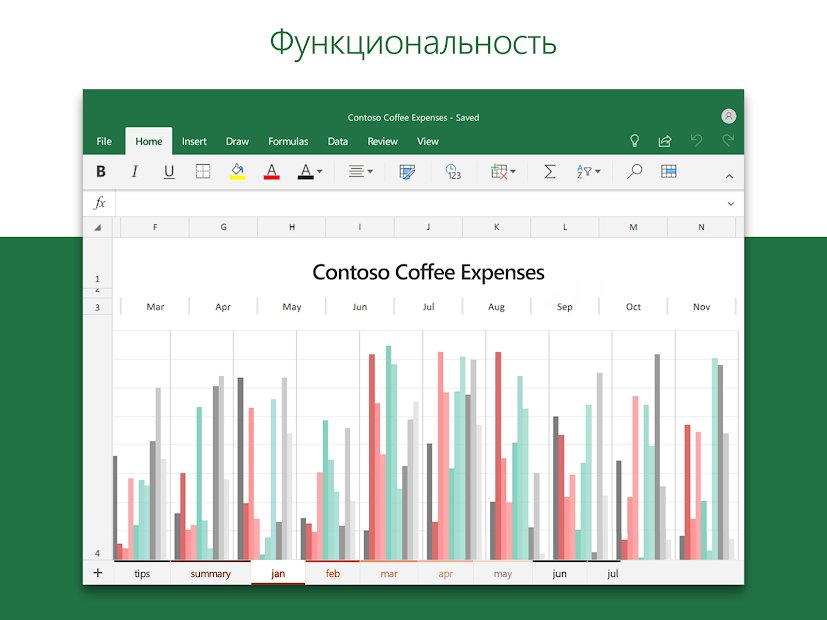Toggle italic formatting
Viewport: 827px width, 620px height.
[x=135, y=171]
